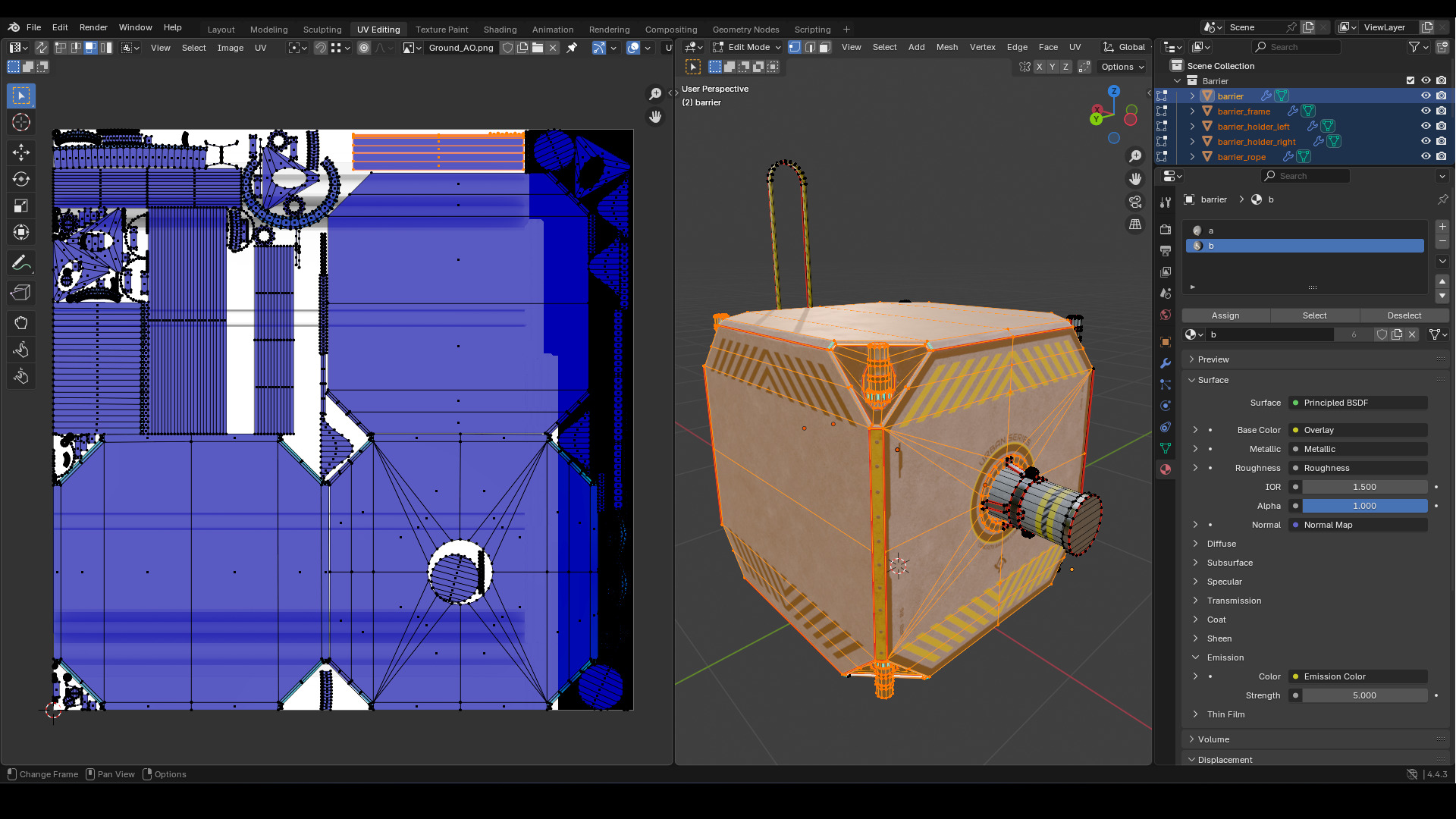Select the UV Rotate tool
This screenshot has height=819, width=1456.
tap(21, 179)
